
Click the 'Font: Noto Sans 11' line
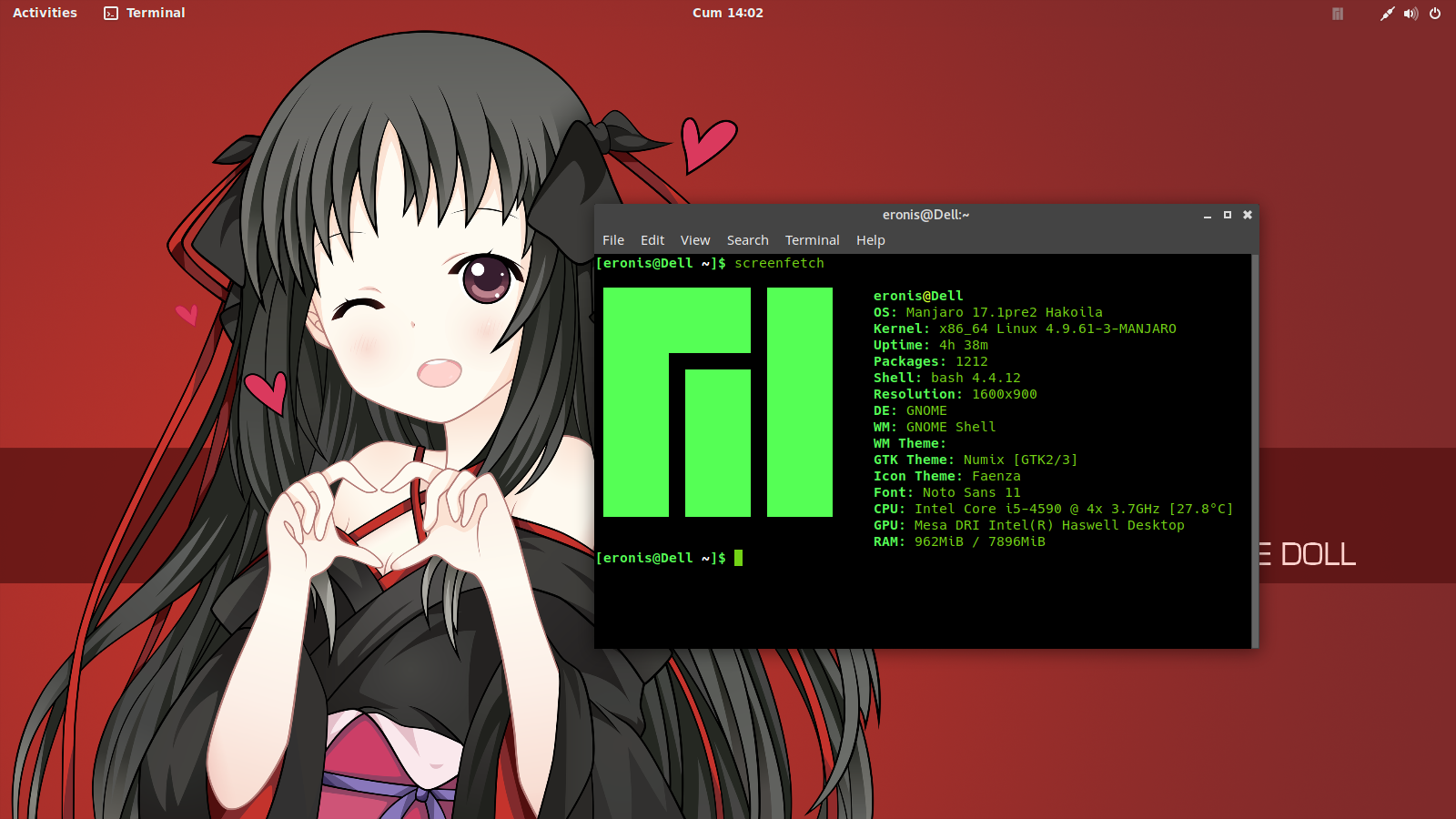click(x=947, y=492)
